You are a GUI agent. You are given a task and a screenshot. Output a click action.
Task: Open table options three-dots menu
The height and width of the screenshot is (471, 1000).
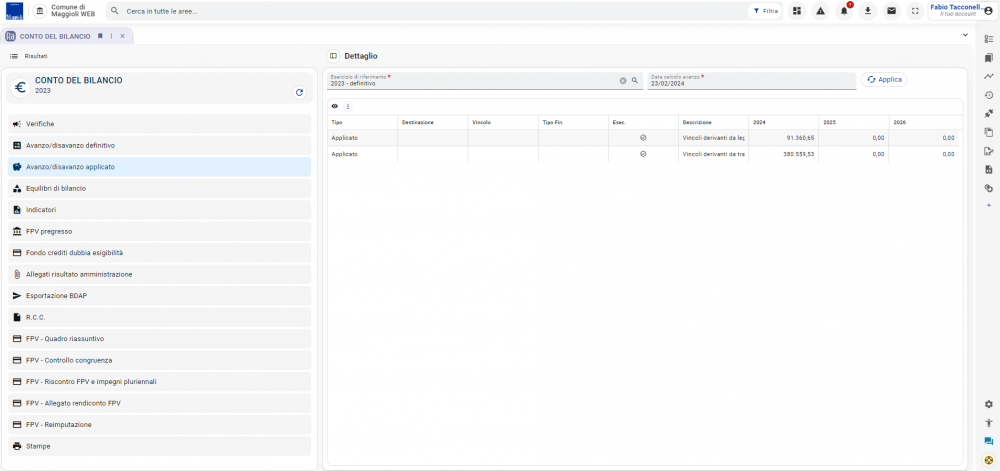(x=348, y=106)
